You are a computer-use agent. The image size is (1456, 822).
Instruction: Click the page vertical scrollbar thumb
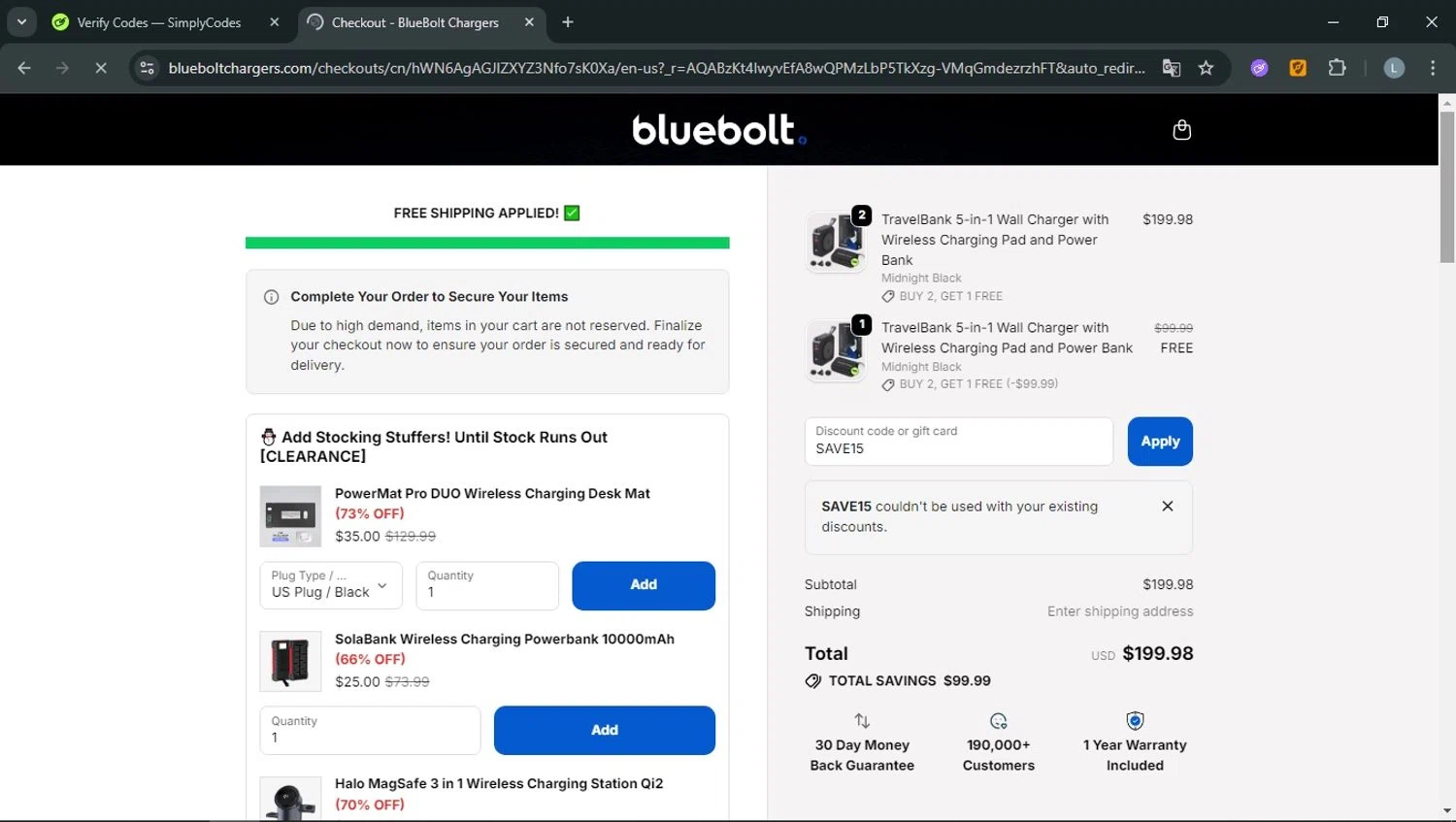[x=1447, y=185]
